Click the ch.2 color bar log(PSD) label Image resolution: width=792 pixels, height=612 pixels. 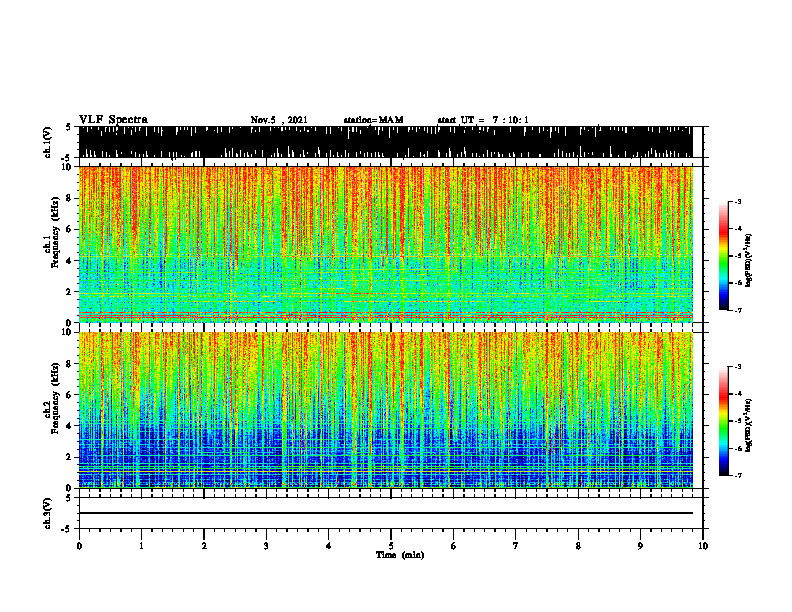pos(749,425)
